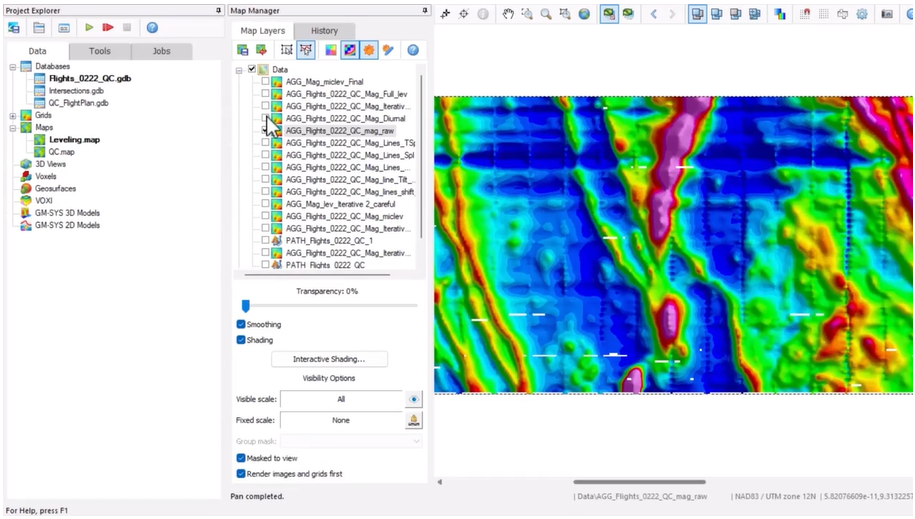
Task: Collapse the Maps tree node
Action: click(13, 128)
